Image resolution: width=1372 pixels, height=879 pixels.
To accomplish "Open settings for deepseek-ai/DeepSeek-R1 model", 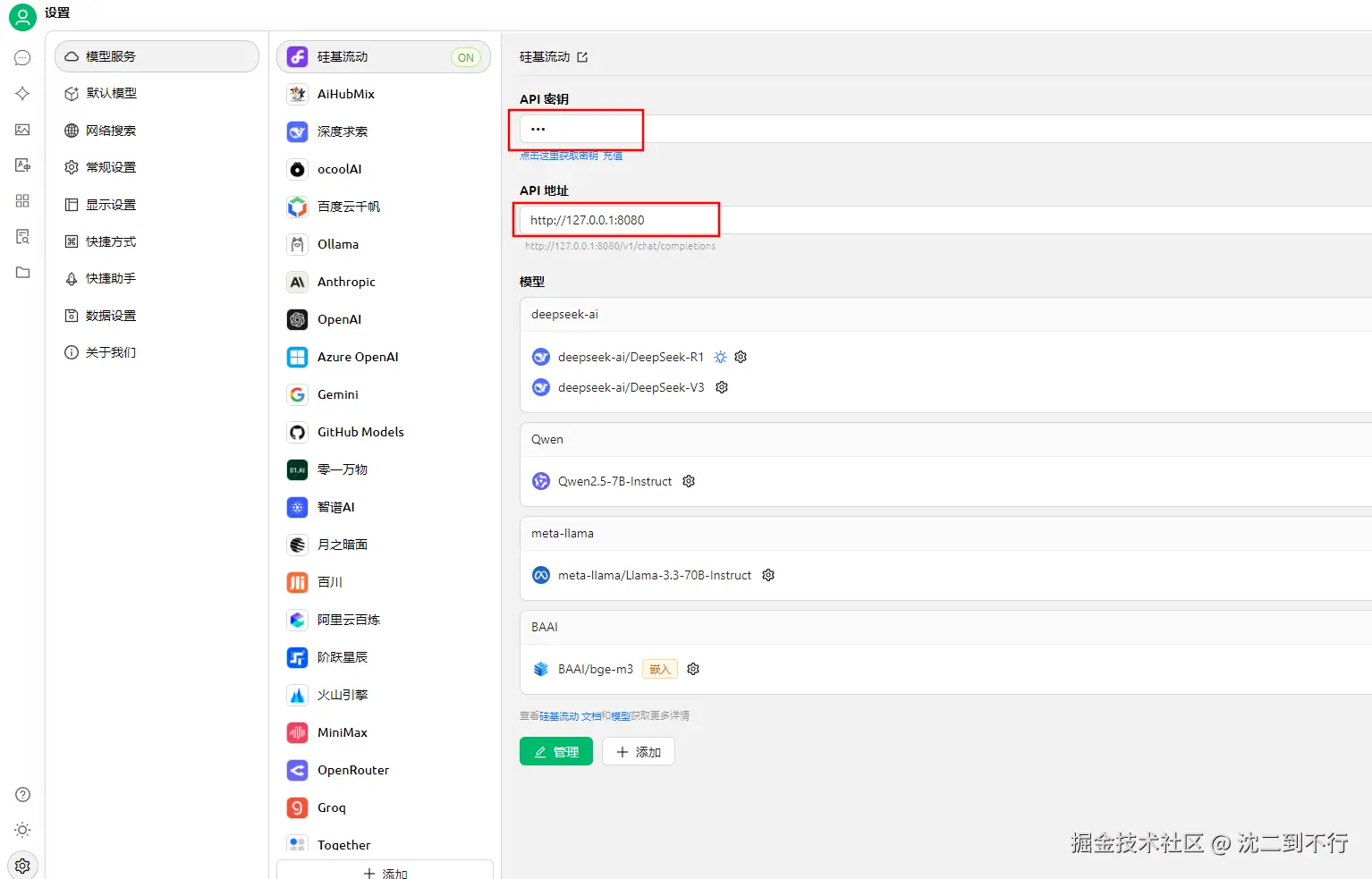I will pos(741,357).
